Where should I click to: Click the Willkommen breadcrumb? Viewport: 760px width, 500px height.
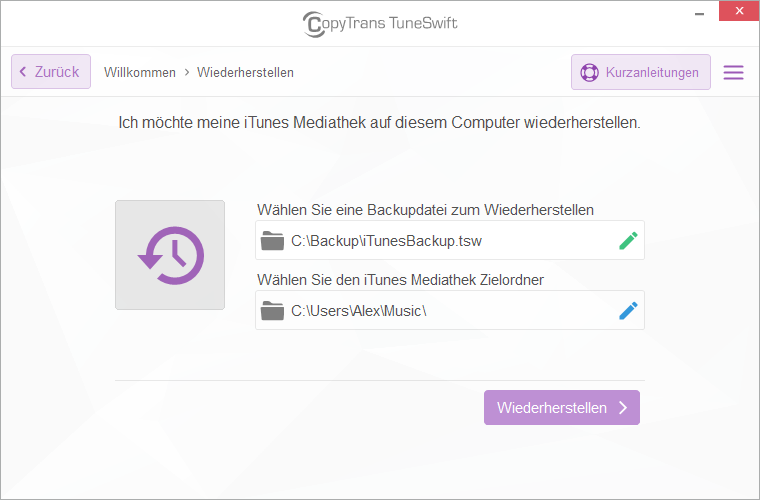(x=140, y=72)
